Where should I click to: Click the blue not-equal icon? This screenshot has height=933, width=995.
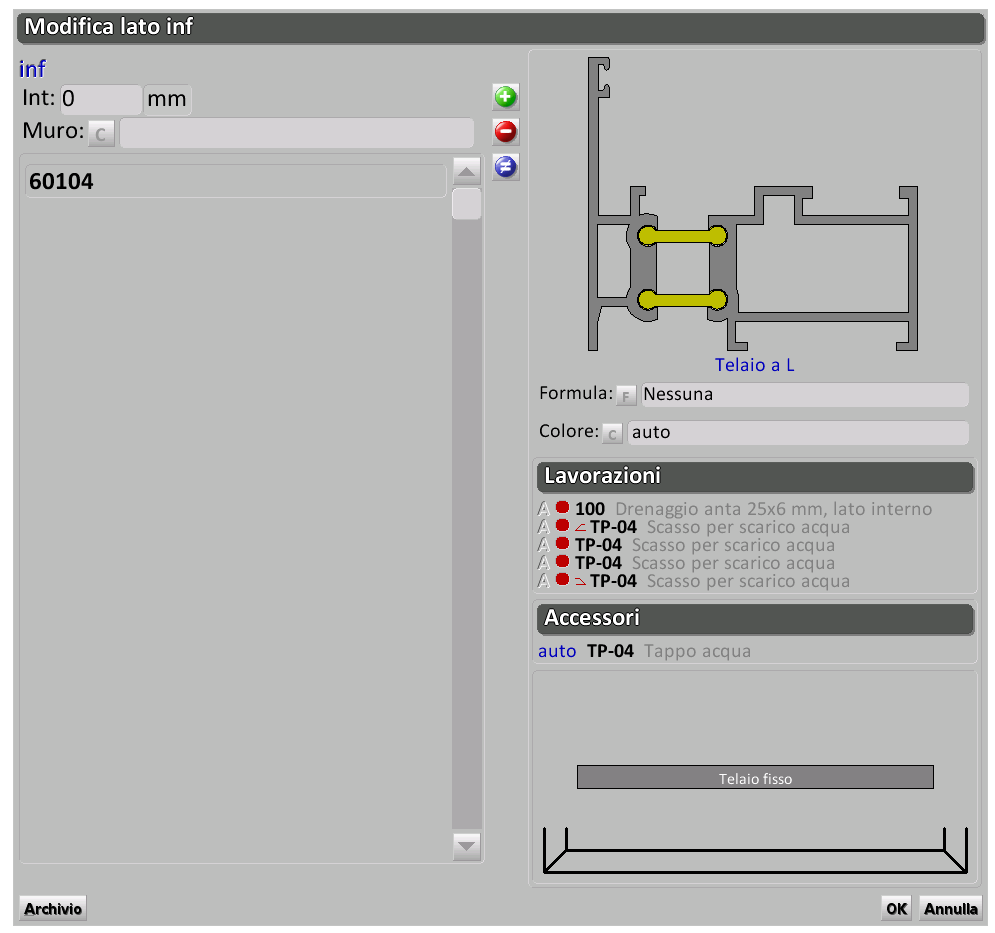pos(506,168)
